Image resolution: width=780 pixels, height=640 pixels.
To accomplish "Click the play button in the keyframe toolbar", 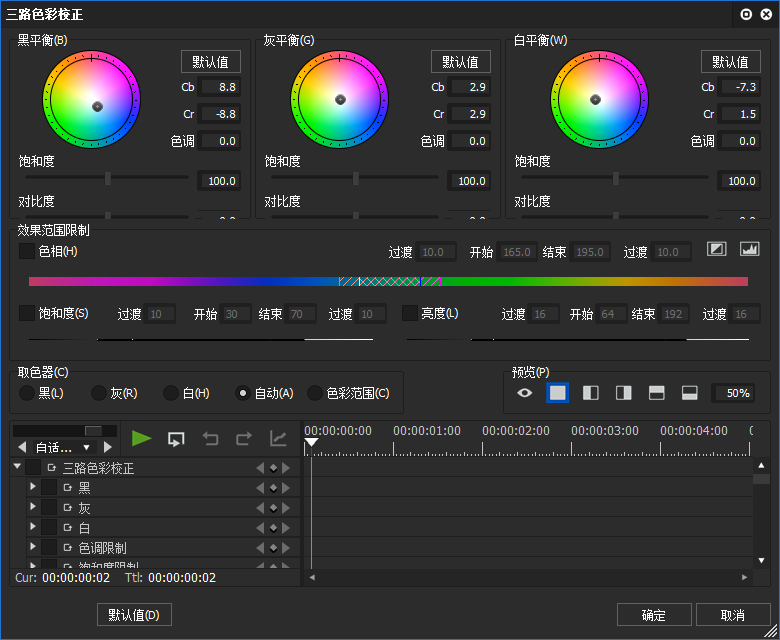I will tap(141, 439).
